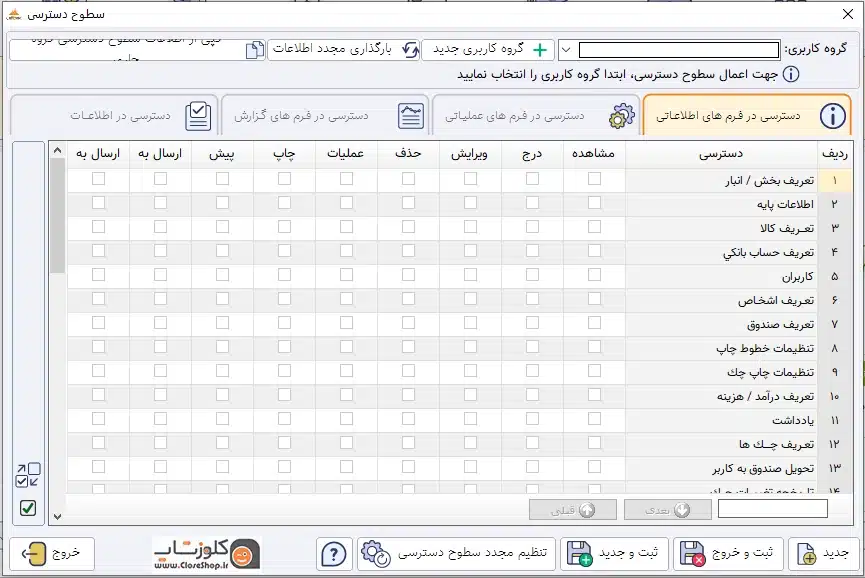Tick حذف checkbox for یادداشت row
This screenshot has width=865, height=578.
[x=408, y=419]
